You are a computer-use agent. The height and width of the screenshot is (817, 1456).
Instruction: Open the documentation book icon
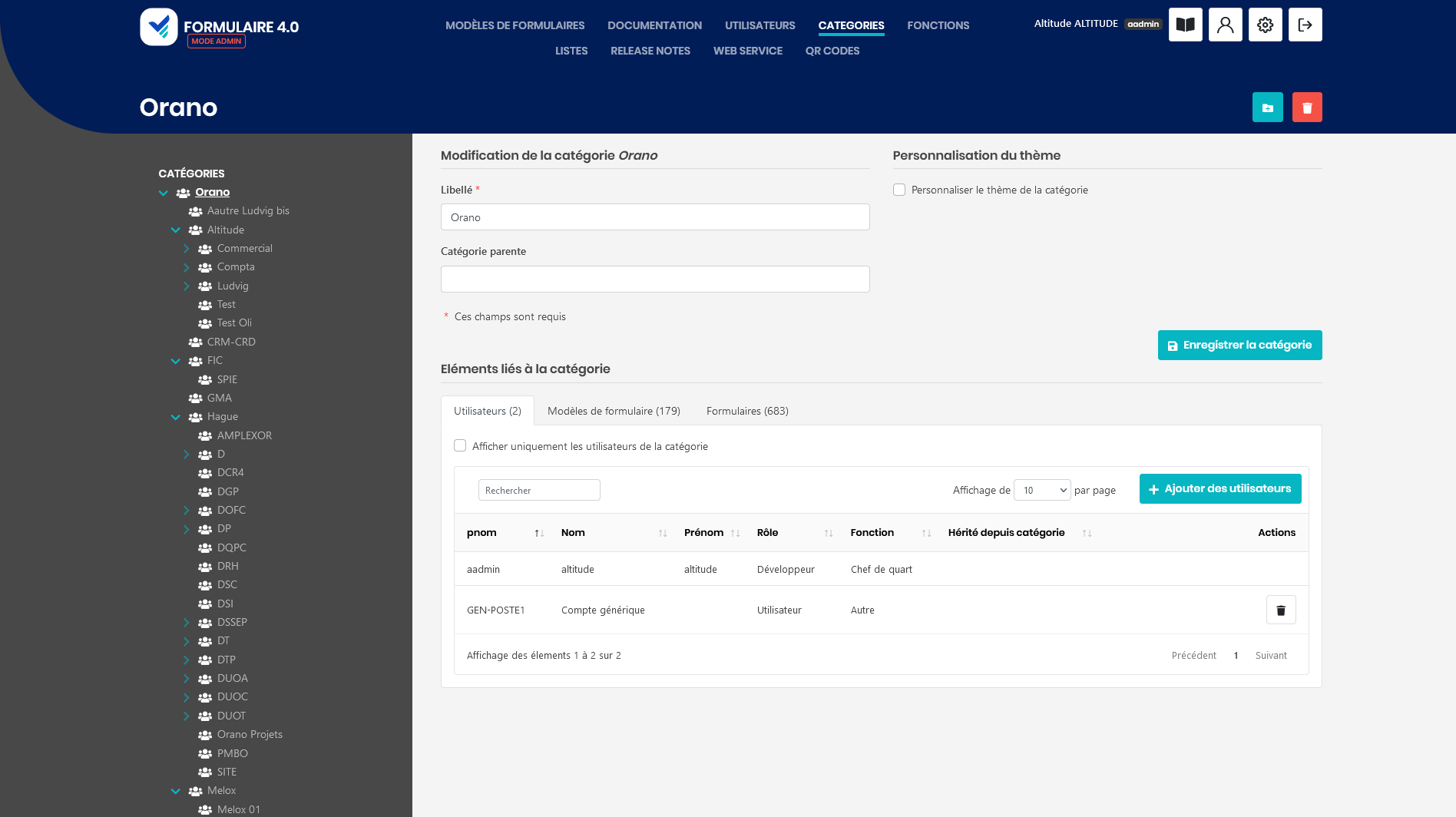pyautogui.click(x=1185, y=25)
